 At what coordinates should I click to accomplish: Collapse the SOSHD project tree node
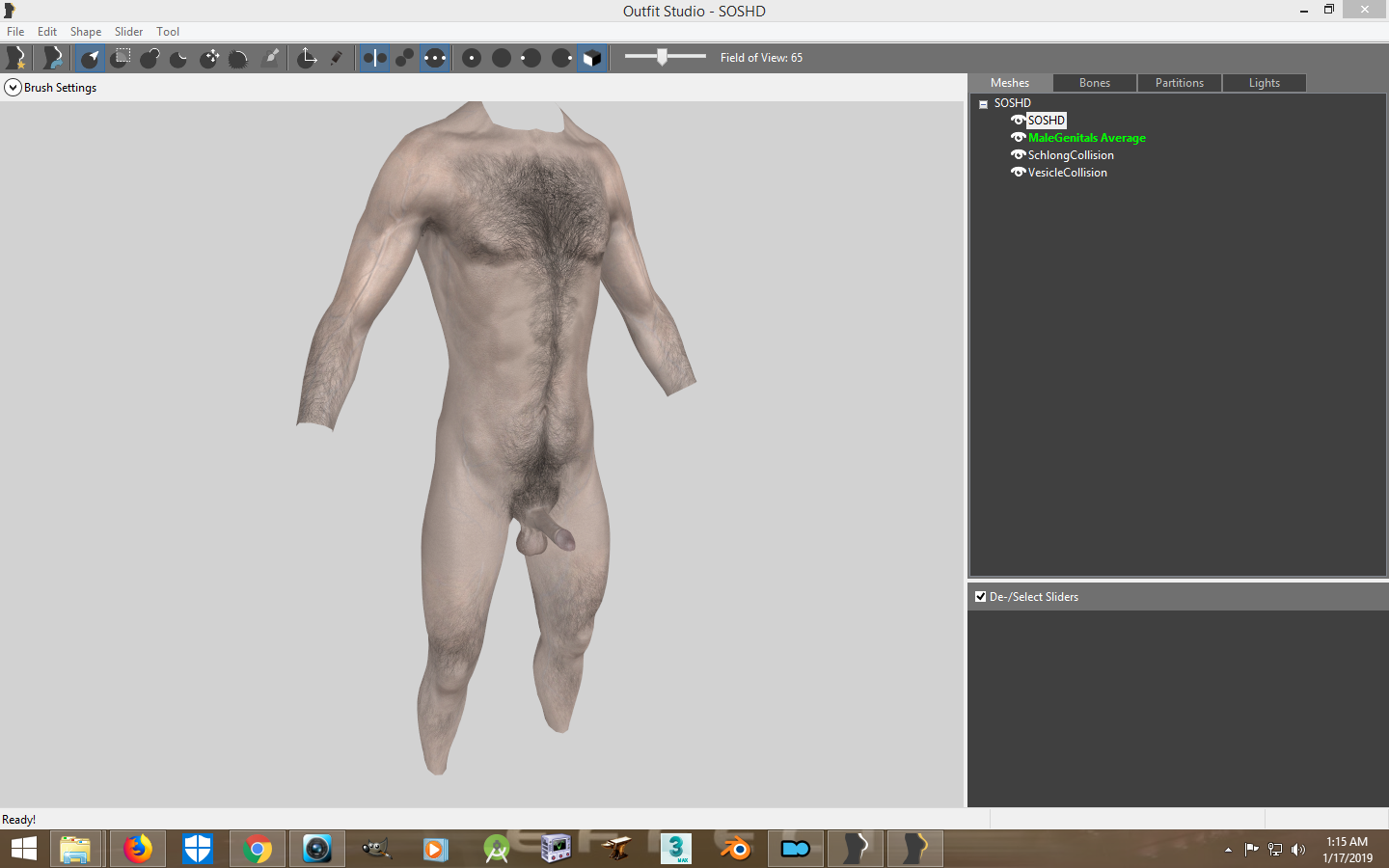tap(983, 104)
